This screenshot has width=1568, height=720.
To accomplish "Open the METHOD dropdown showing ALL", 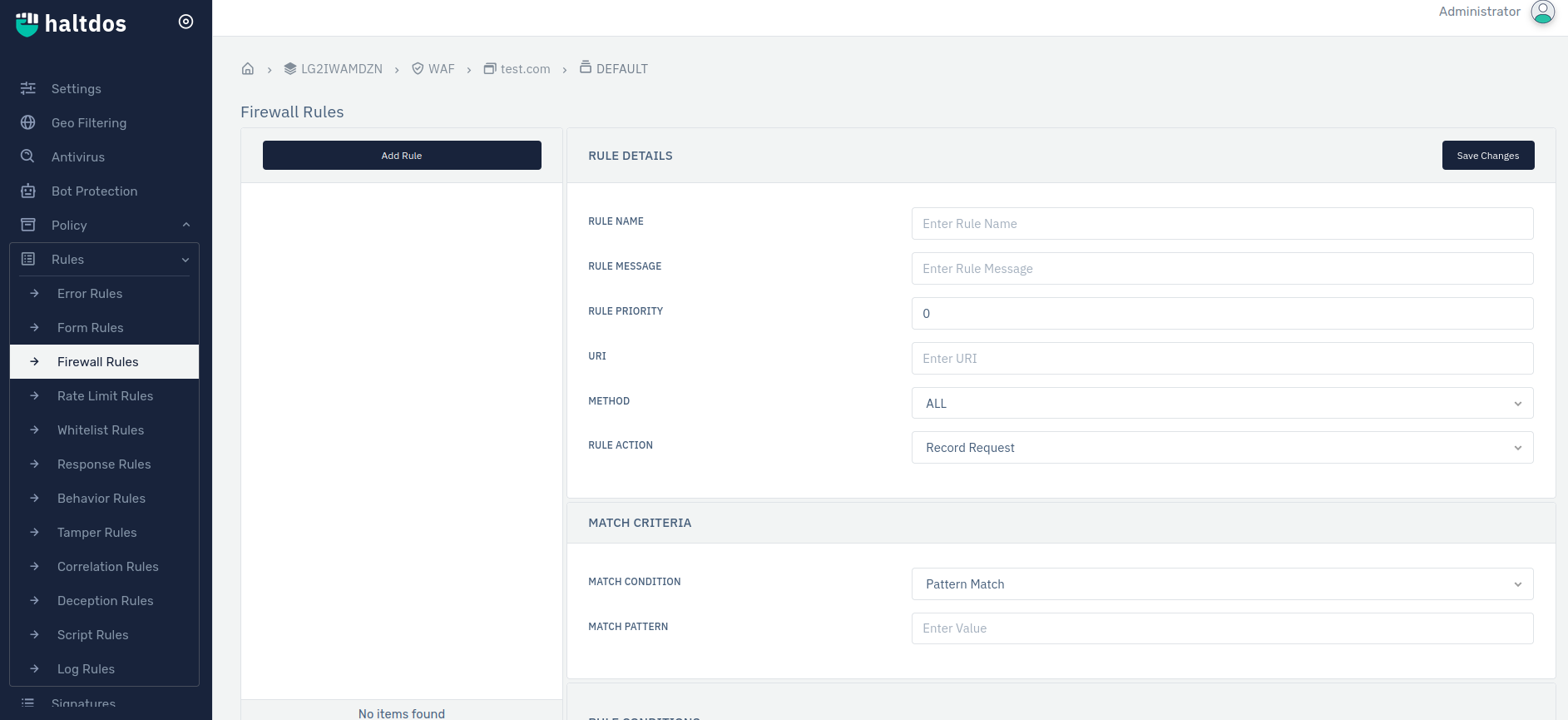I will click(x=1222, y=403).
